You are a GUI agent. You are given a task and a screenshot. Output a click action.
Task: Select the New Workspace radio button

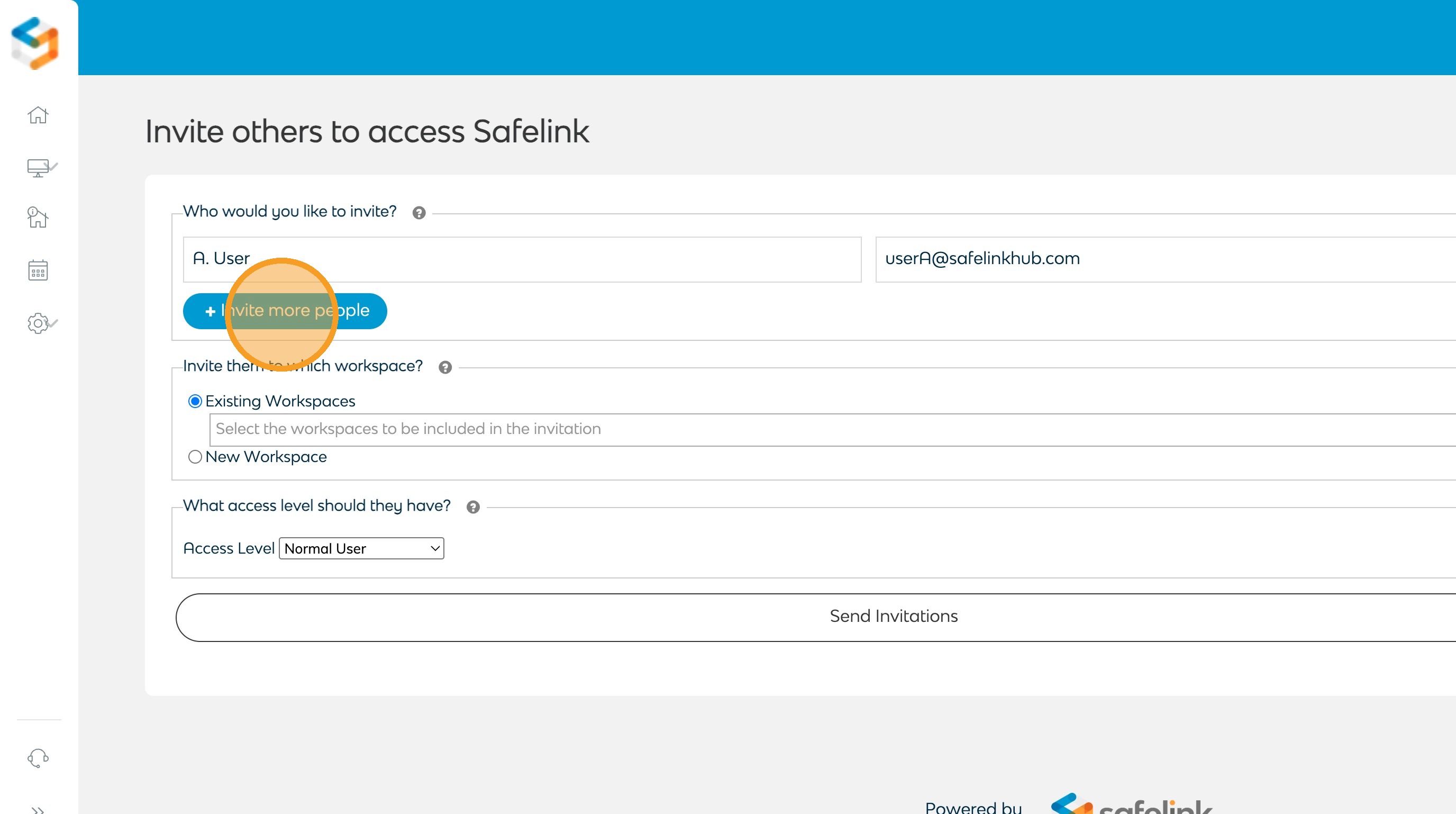[195, 457]
